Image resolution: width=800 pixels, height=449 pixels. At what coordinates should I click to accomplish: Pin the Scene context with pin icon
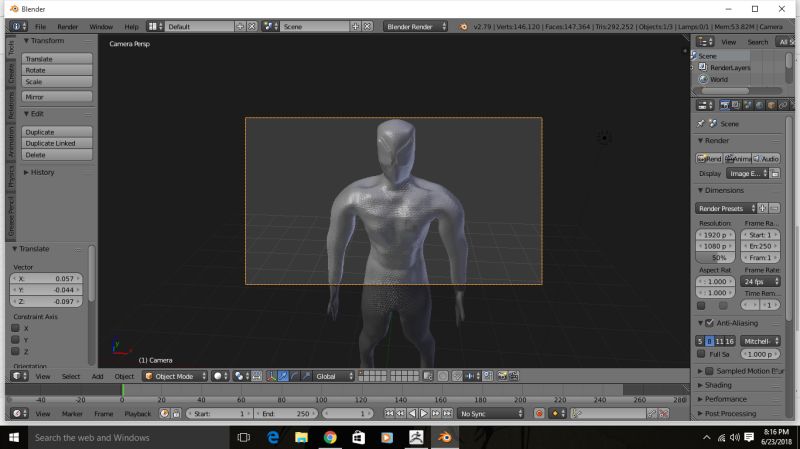coord(701,123)
